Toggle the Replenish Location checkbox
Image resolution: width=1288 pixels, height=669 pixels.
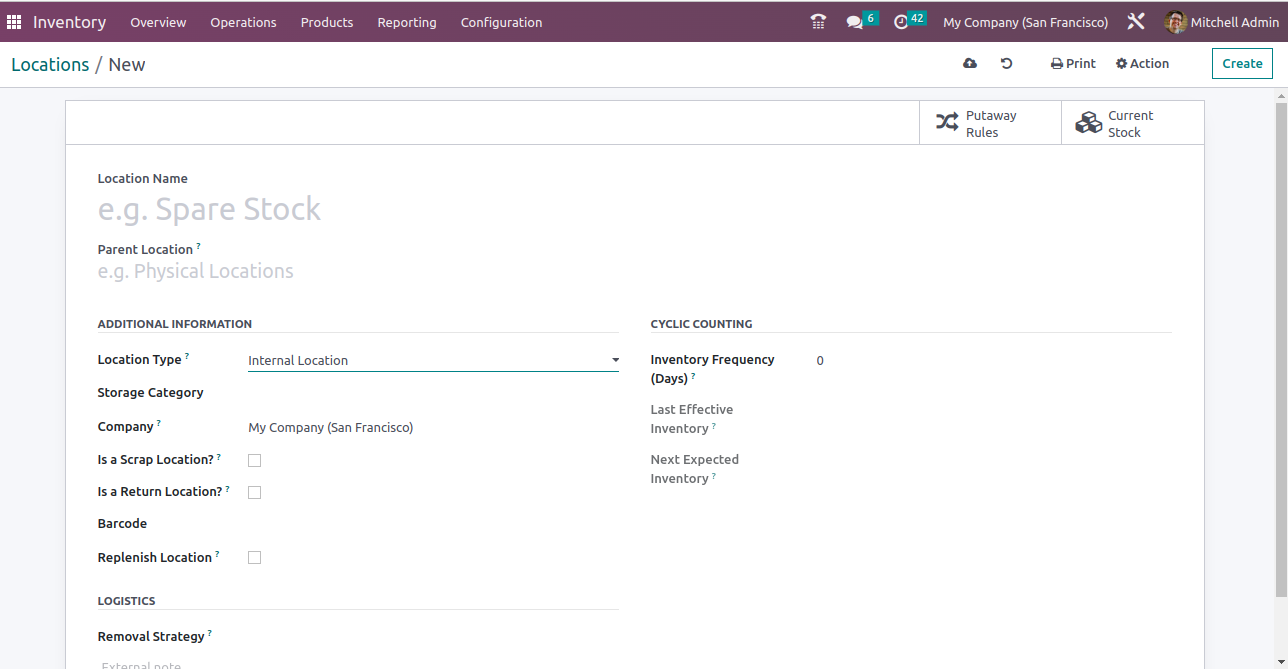pos(254,557)
